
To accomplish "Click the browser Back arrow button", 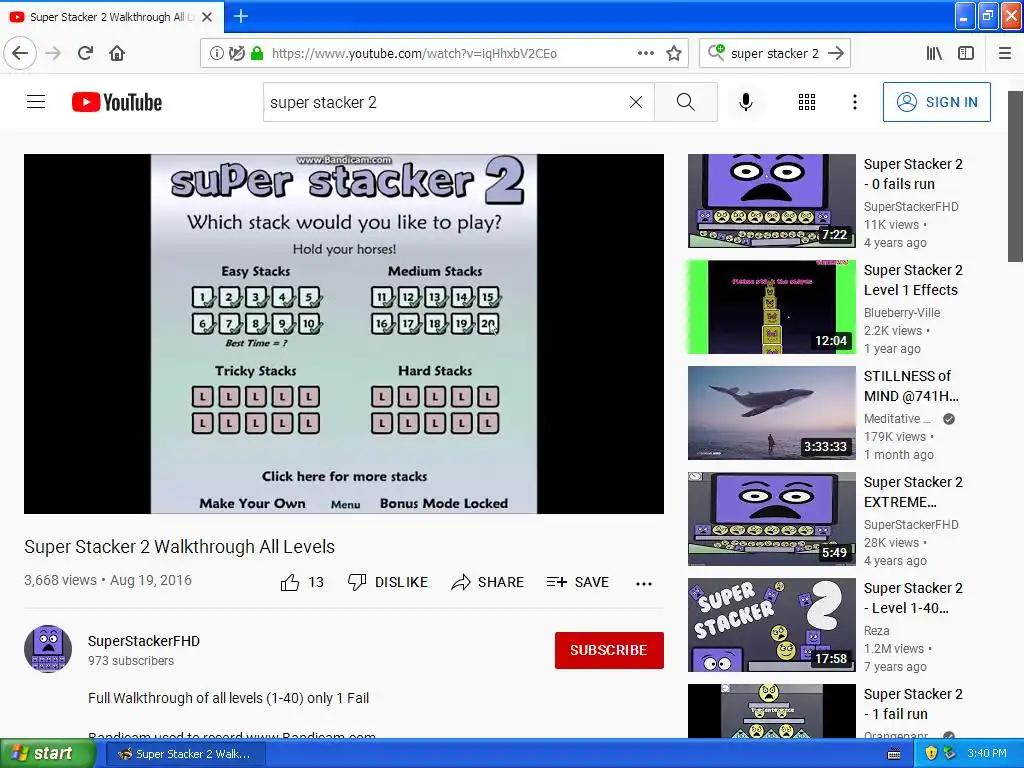I will pyautogui.click(x=20, y=54).
